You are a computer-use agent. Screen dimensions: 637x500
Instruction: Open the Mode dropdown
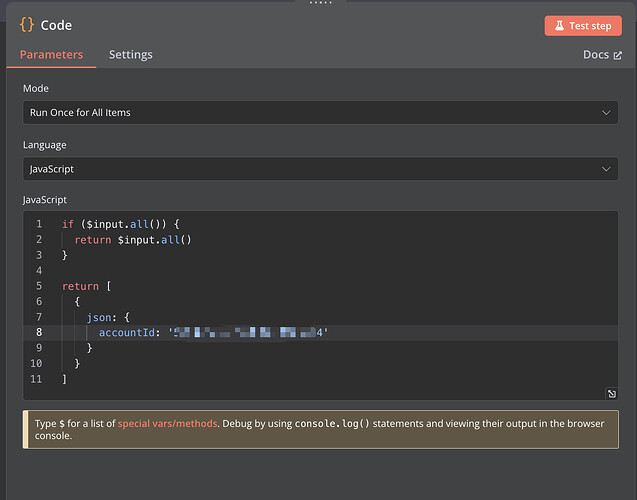coord(320,113)
